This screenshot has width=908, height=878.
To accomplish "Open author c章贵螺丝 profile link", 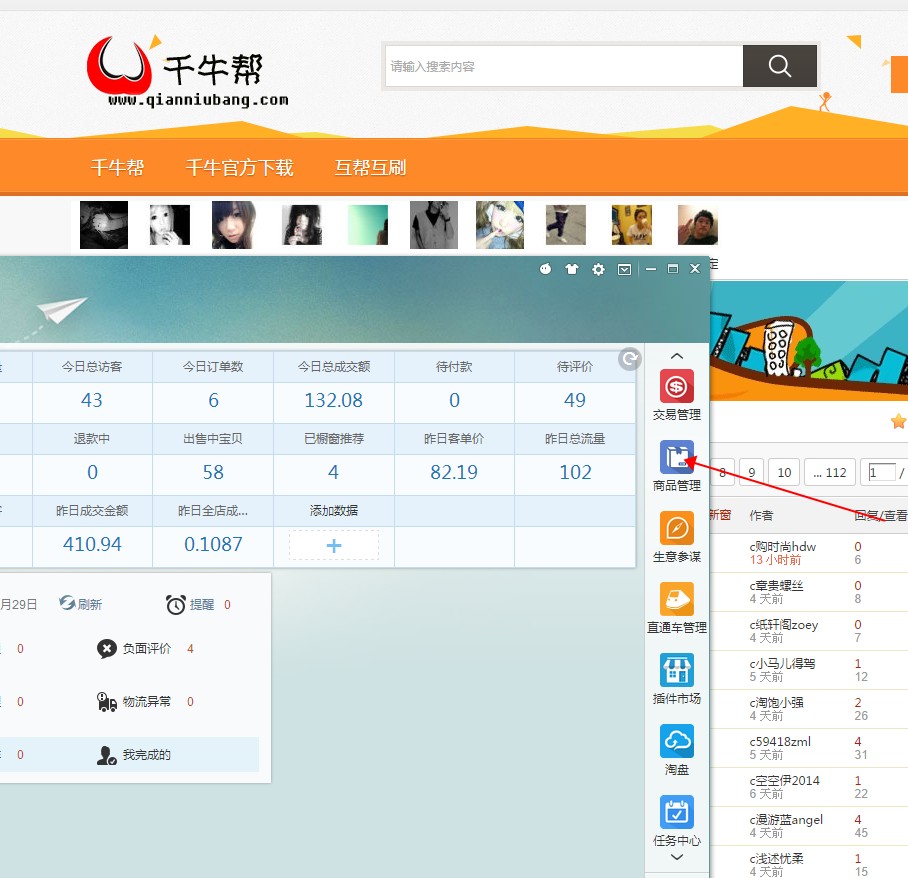I will point(777,586).
